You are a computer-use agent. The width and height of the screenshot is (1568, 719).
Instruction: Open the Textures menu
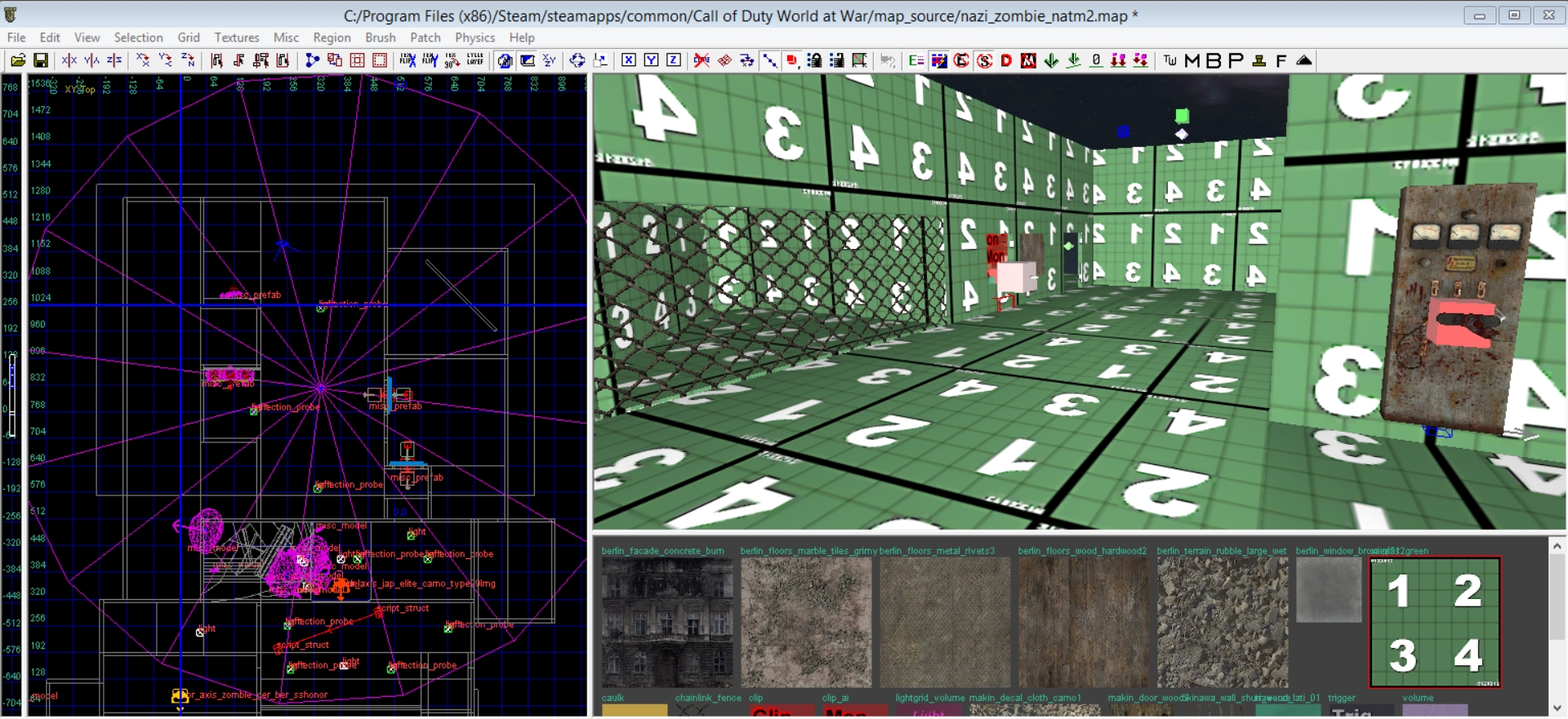[x=237, y=38]
